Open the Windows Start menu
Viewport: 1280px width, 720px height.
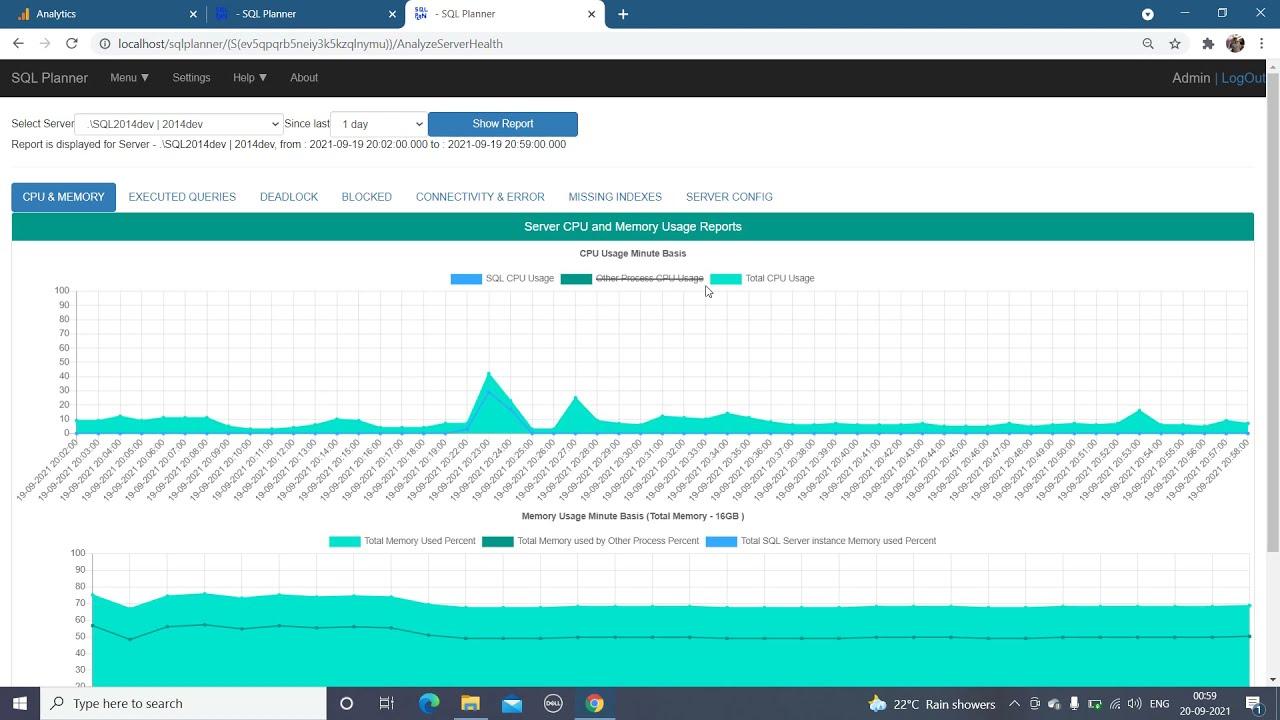[x=20, y=704]
